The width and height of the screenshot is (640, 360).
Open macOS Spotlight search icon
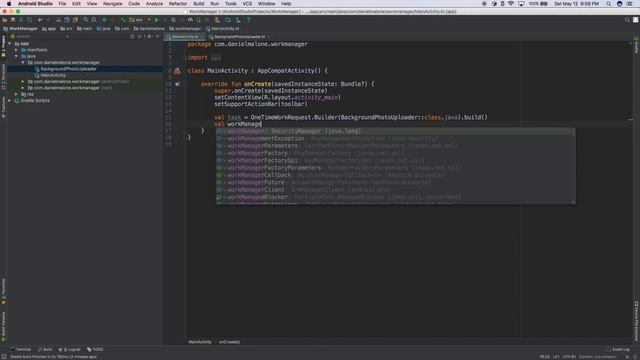click(609, 4)
